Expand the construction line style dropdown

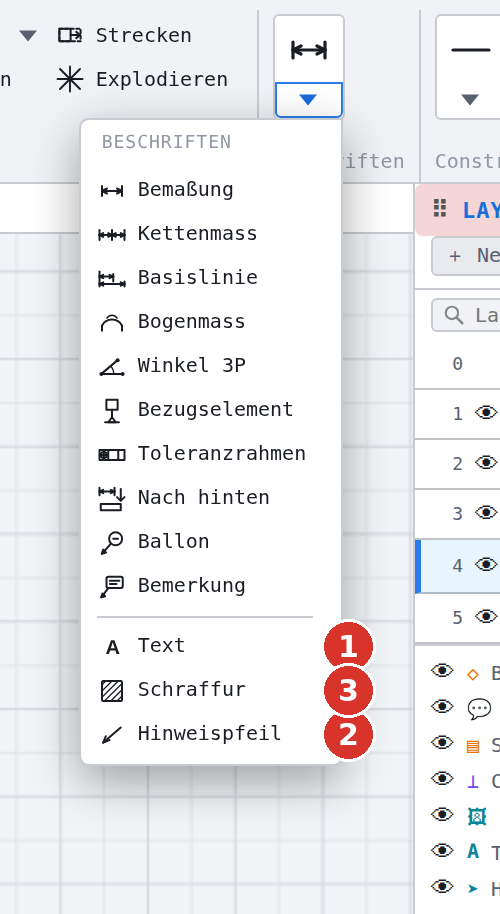470,100
